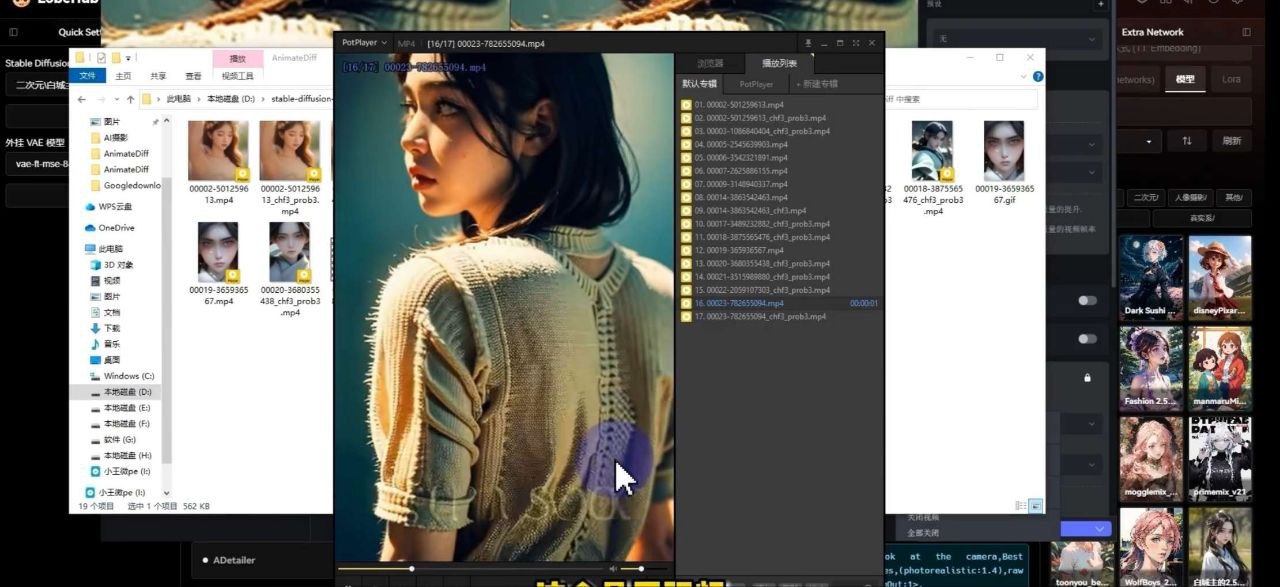Select WPS云盘 in the navigation pane
The height and width of the screenshot is (587, 1280).
tap(108, 207)
